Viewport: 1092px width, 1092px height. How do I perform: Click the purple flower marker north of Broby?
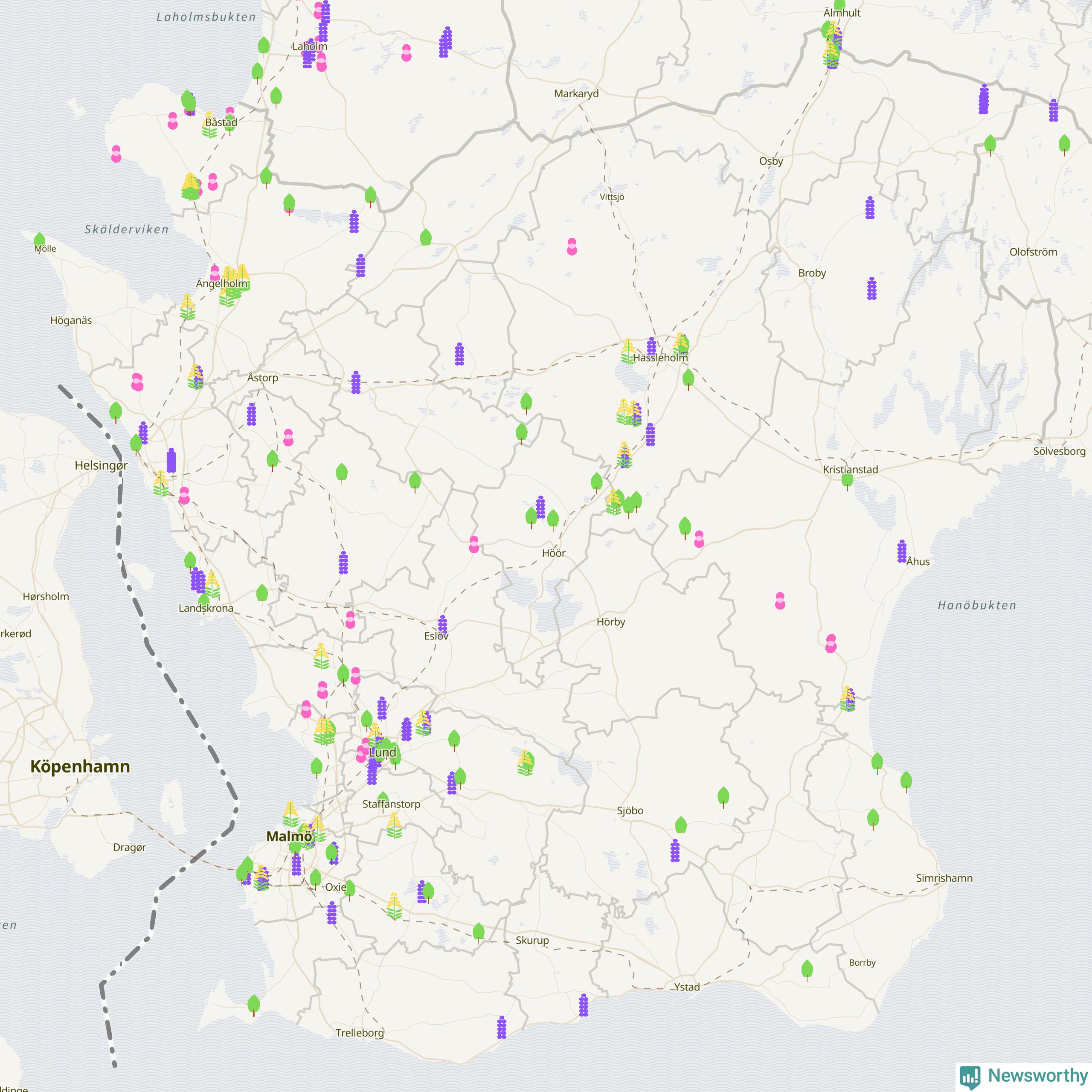click(x=870, y=207)
